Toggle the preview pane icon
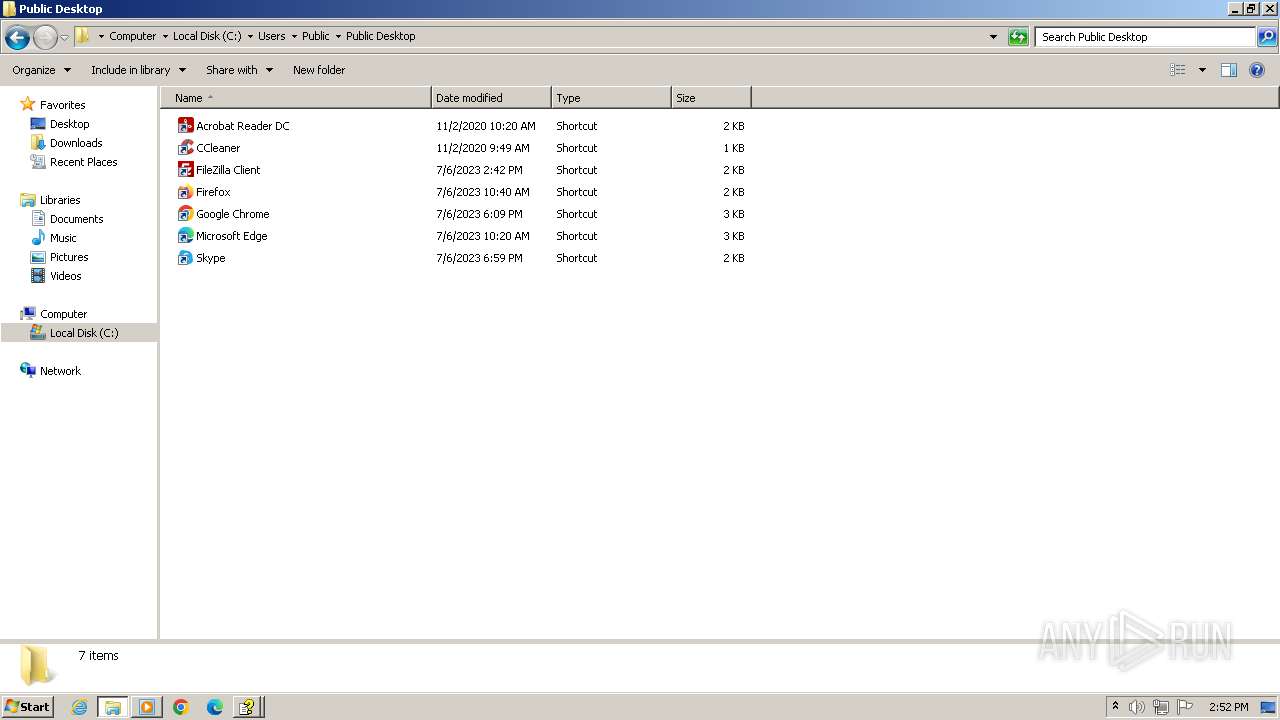1280x720 pixels. point(1229,70)
